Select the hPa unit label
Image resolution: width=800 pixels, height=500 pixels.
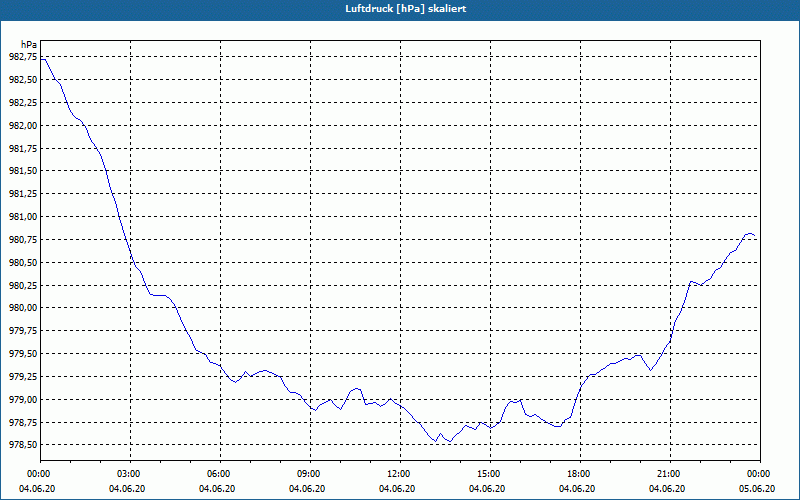point(29,45)
